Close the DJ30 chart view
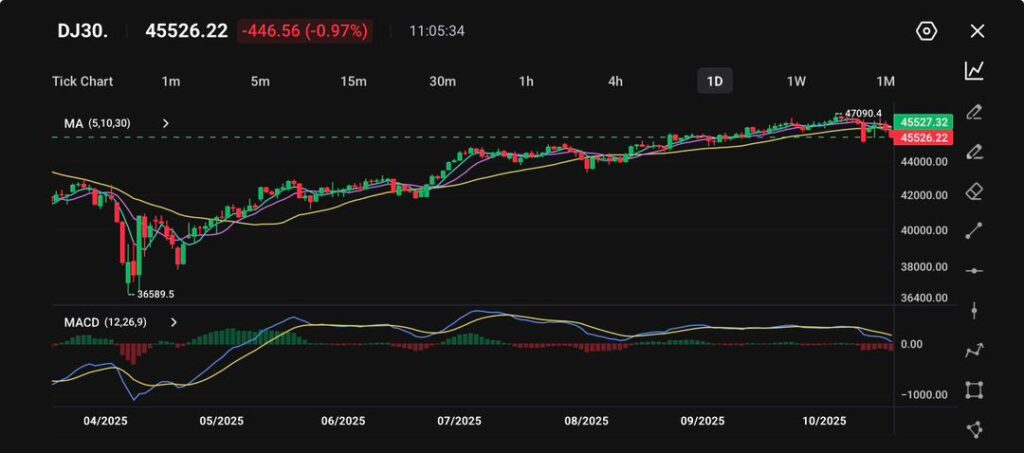1024x453 pixels. [x=977, y=31]
